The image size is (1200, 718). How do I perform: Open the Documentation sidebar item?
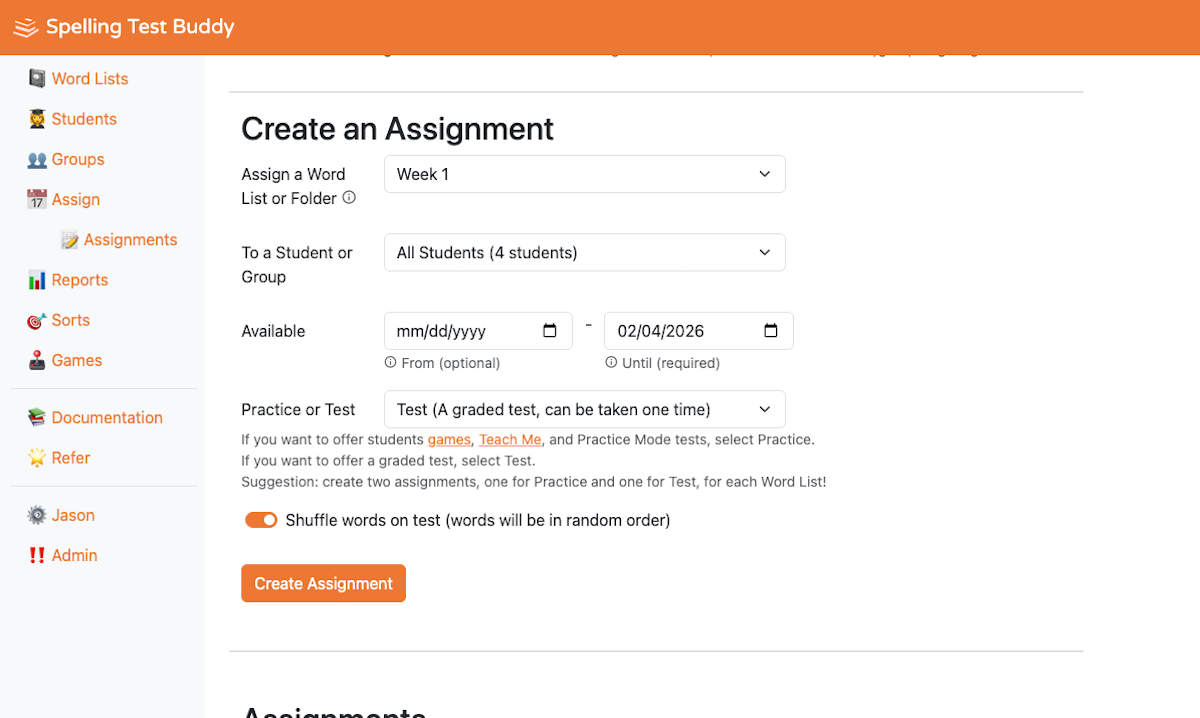106,417
